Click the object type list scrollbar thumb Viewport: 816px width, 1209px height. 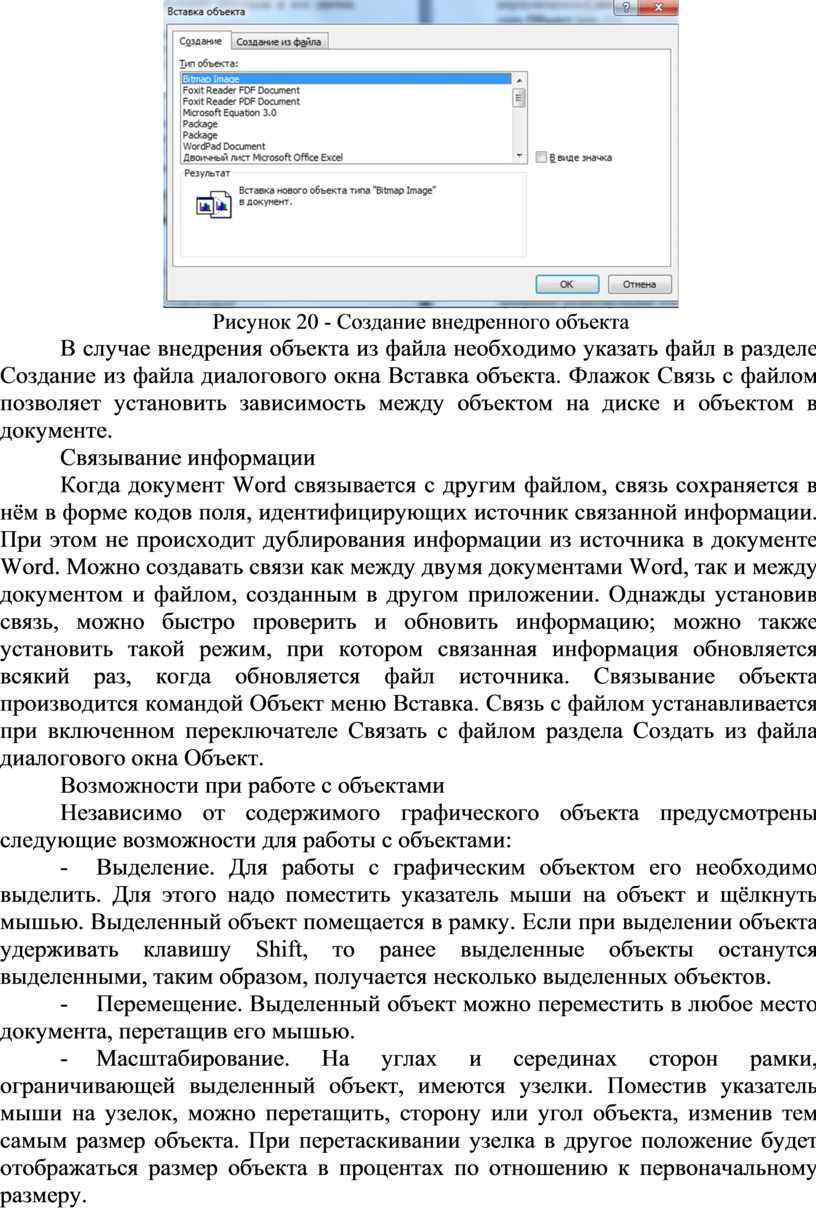[x=519, y=97]
